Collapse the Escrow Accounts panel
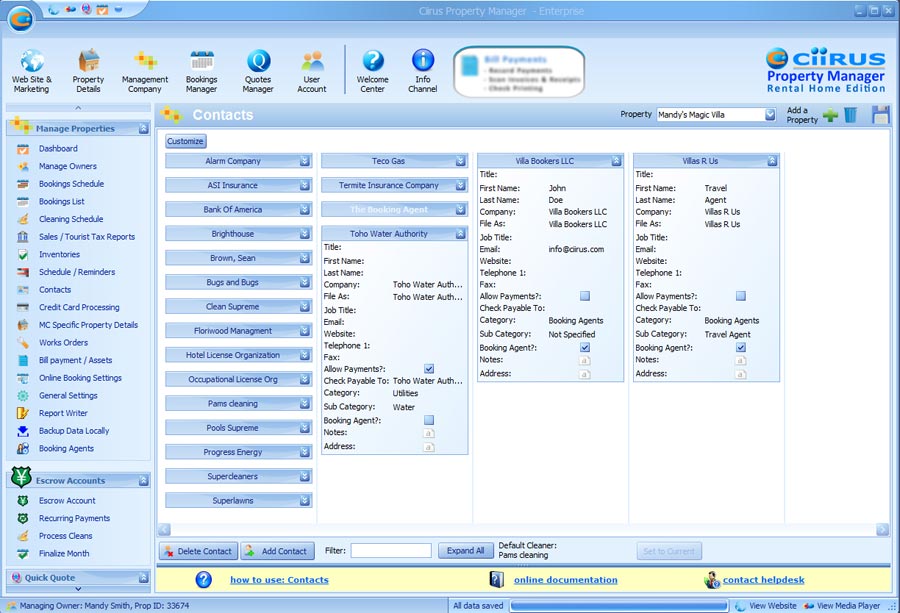This screenshot has height=613, width=900. pos(143,481)
